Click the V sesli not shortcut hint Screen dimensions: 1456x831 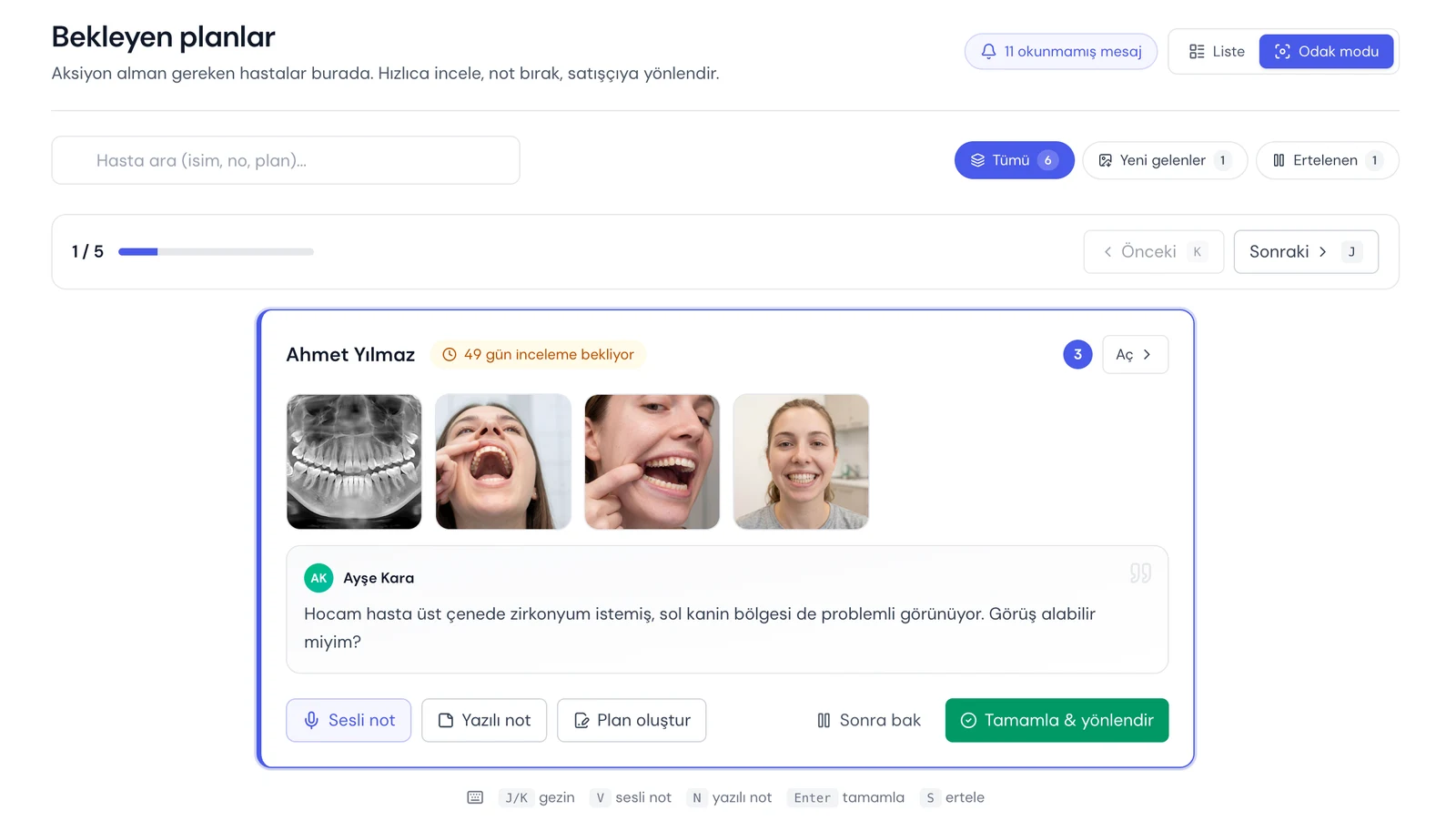point(631,797)
